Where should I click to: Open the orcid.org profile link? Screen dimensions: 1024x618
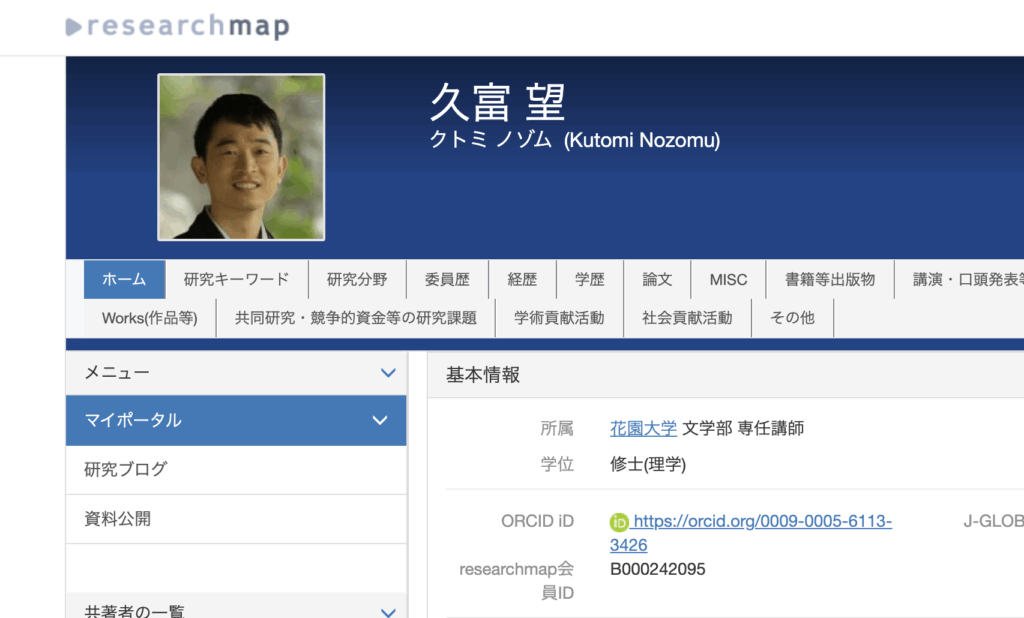(762, 521)
